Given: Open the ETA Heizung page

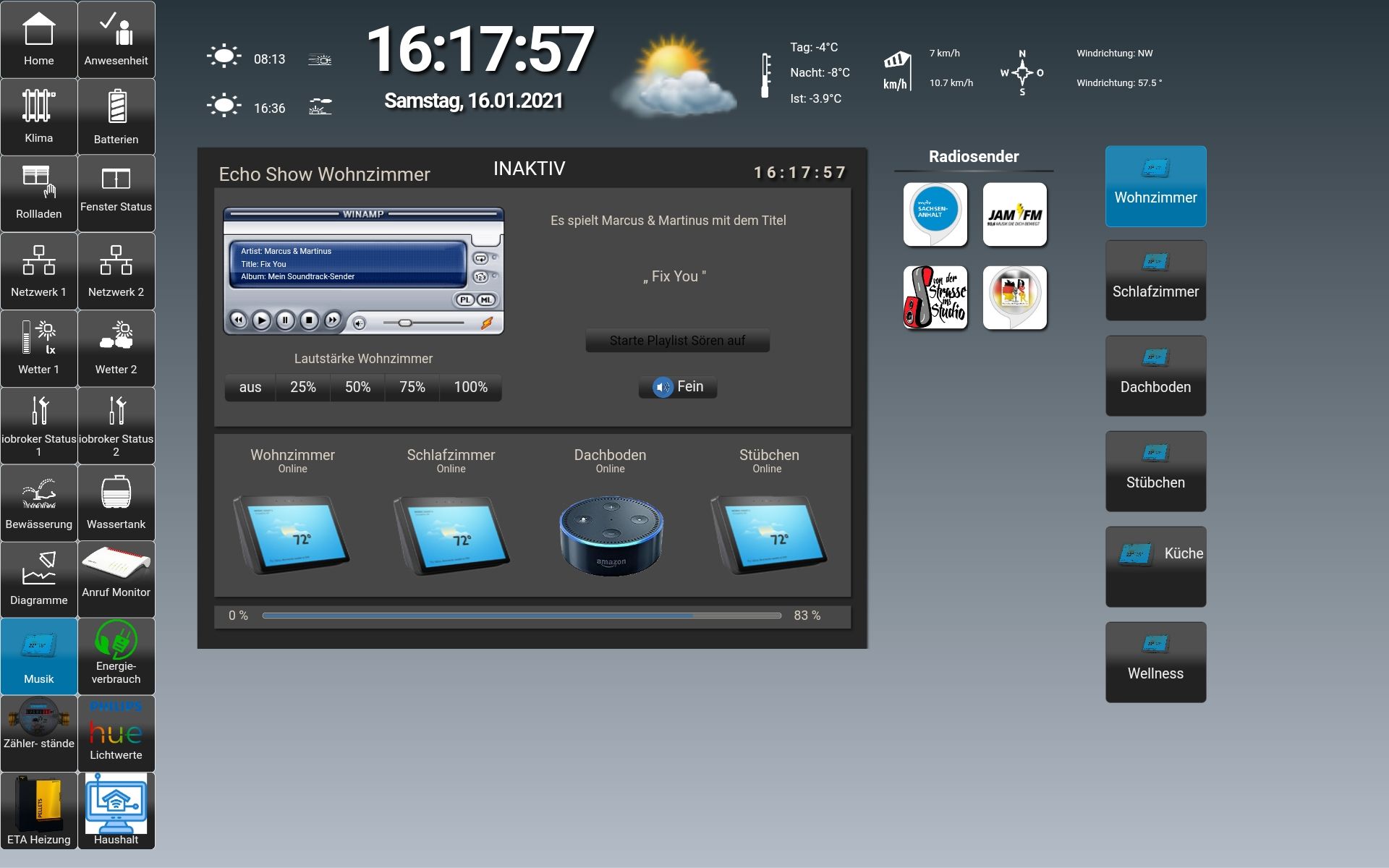Looking at the screenshot, I should pyautogui.click(x=38, y=810).
